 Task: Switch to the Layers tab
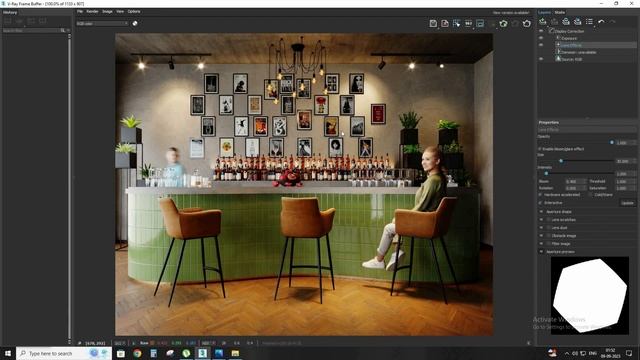(x=544, y=12)
